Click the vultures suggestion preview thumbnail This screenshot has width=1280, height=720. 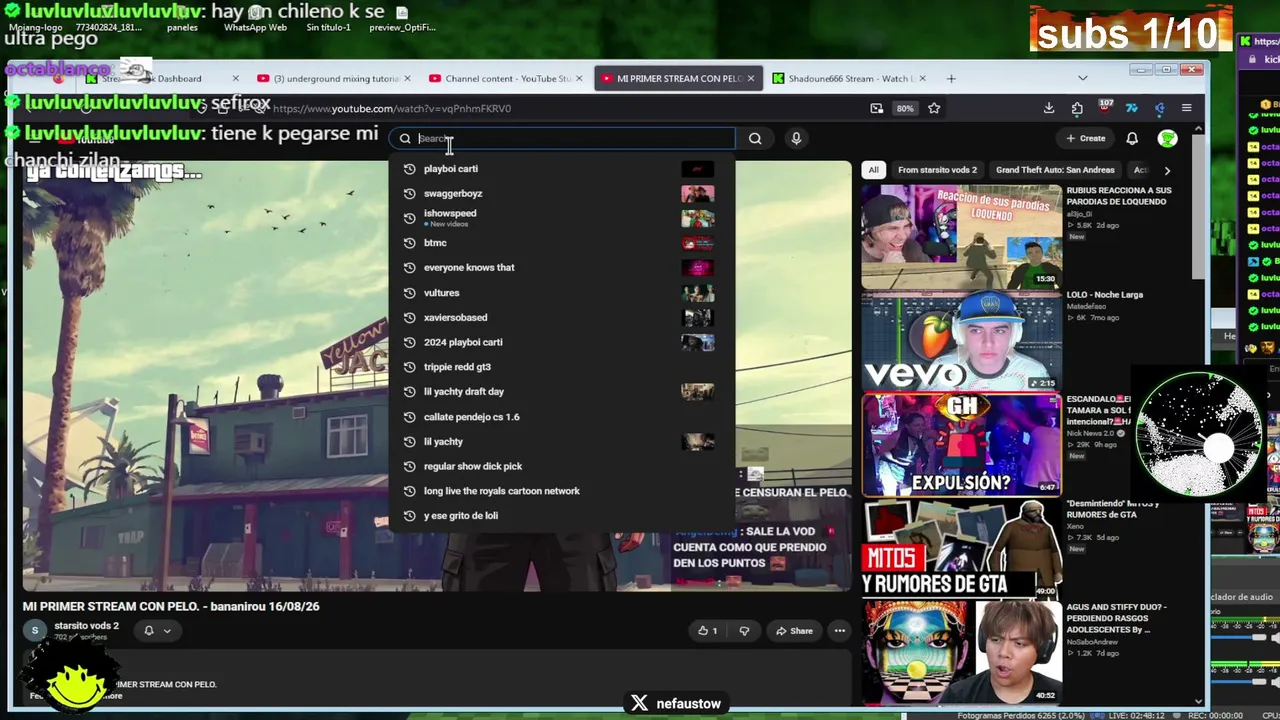(x=698, y=293)
